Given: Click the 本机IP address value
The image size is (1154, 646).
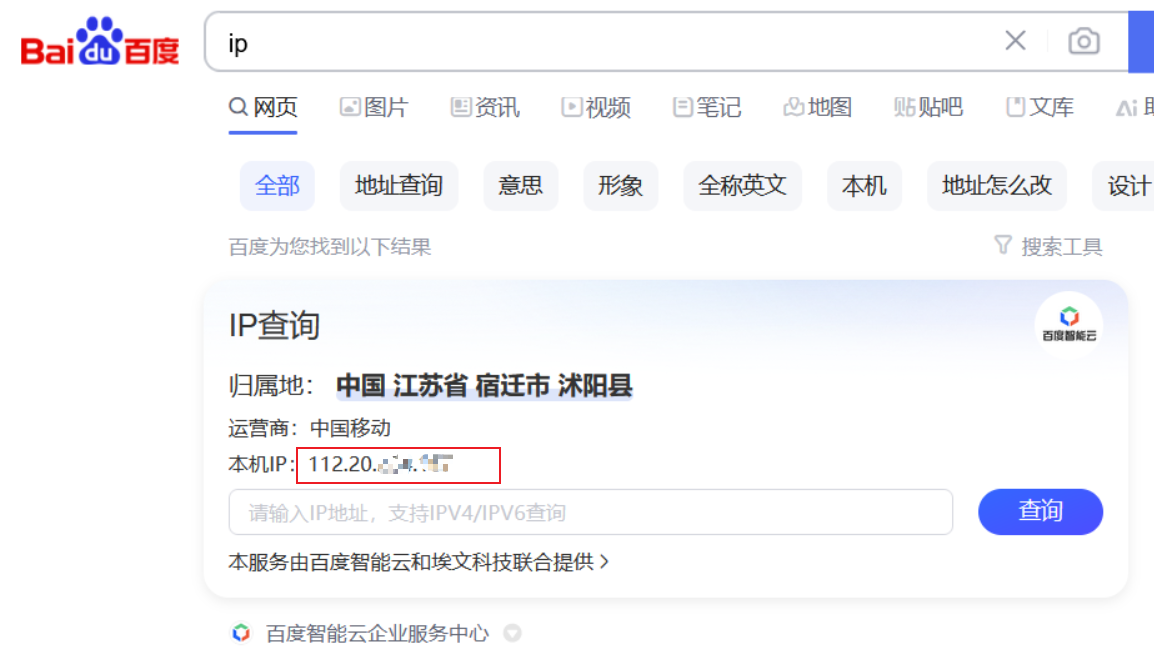Looking at the screenshot, I should pyautogui.click(x=380, y=464).
